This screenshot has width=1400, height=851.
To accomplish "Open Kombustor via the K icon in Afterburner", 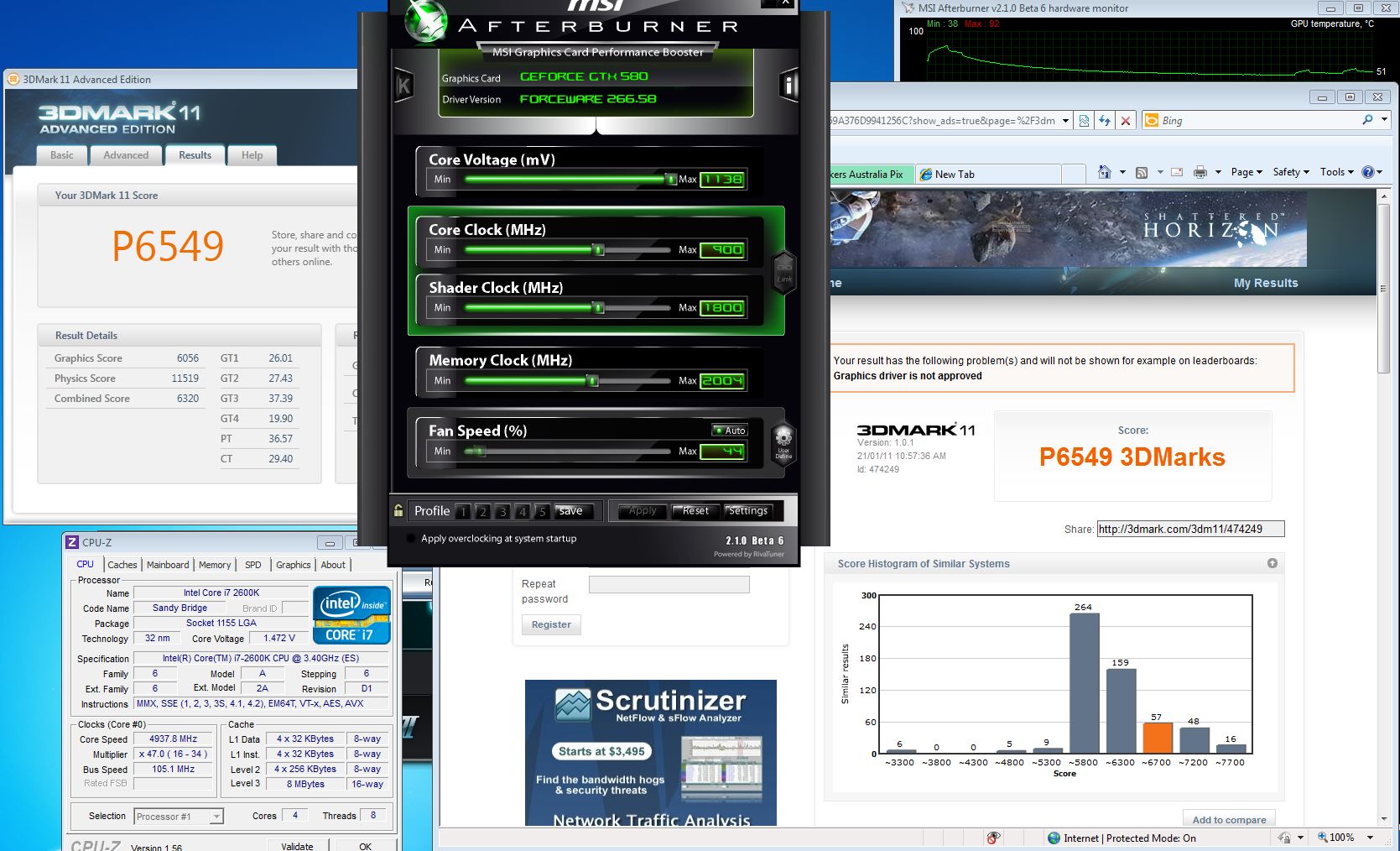I will pos(403,85).
